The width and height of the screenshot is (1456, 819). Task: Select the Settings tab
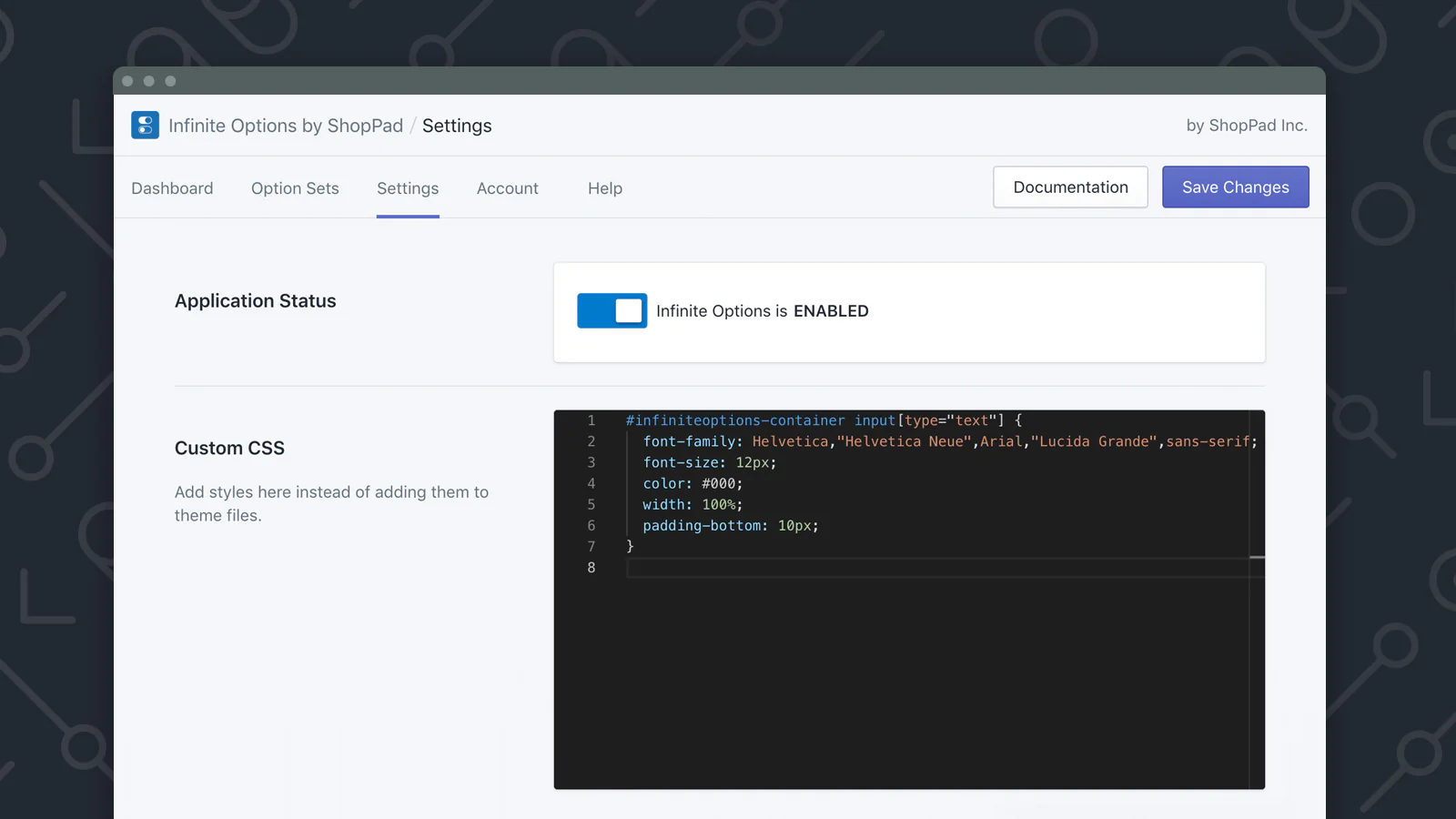pyautogui.click(x=408, y=188)
